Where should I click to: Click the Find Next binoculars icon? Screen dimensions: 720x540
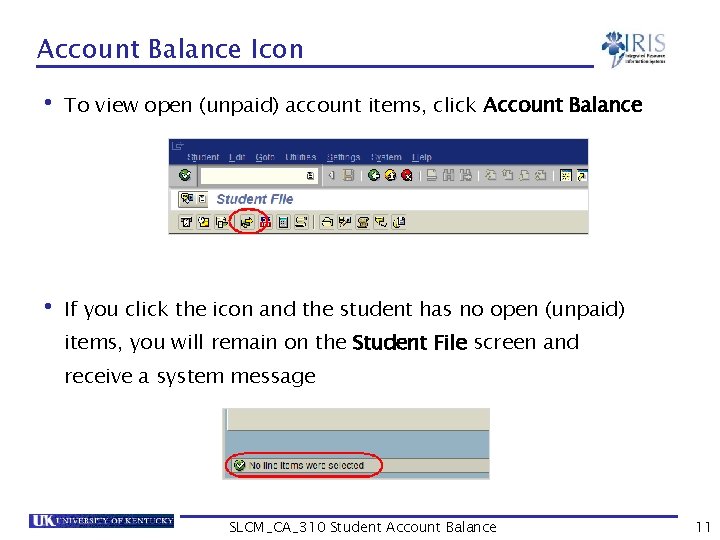pyautogui.click(x=466, y=175)
